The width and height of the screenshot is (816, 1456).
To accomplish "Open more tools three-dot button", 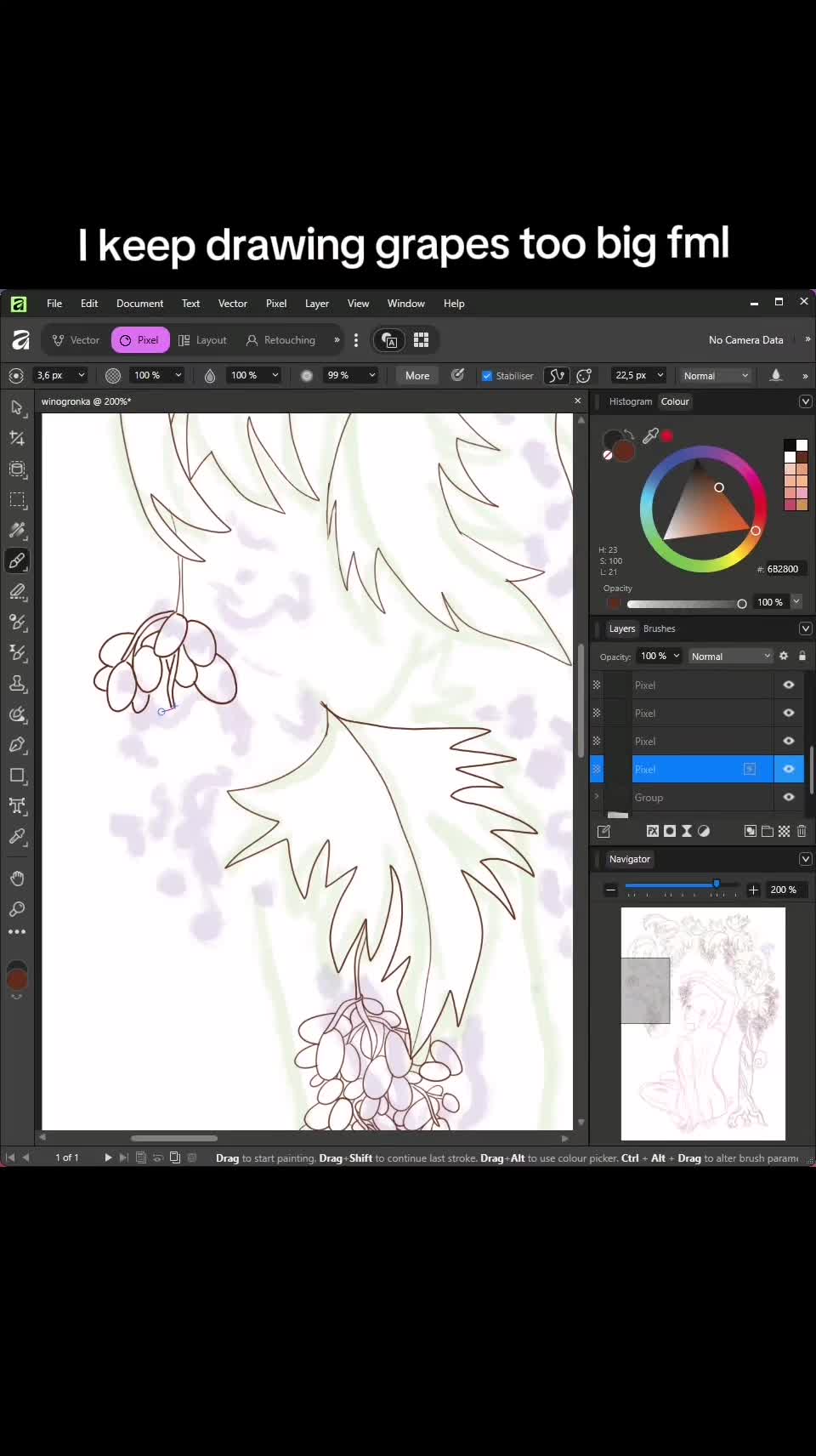I will (17, 932).
